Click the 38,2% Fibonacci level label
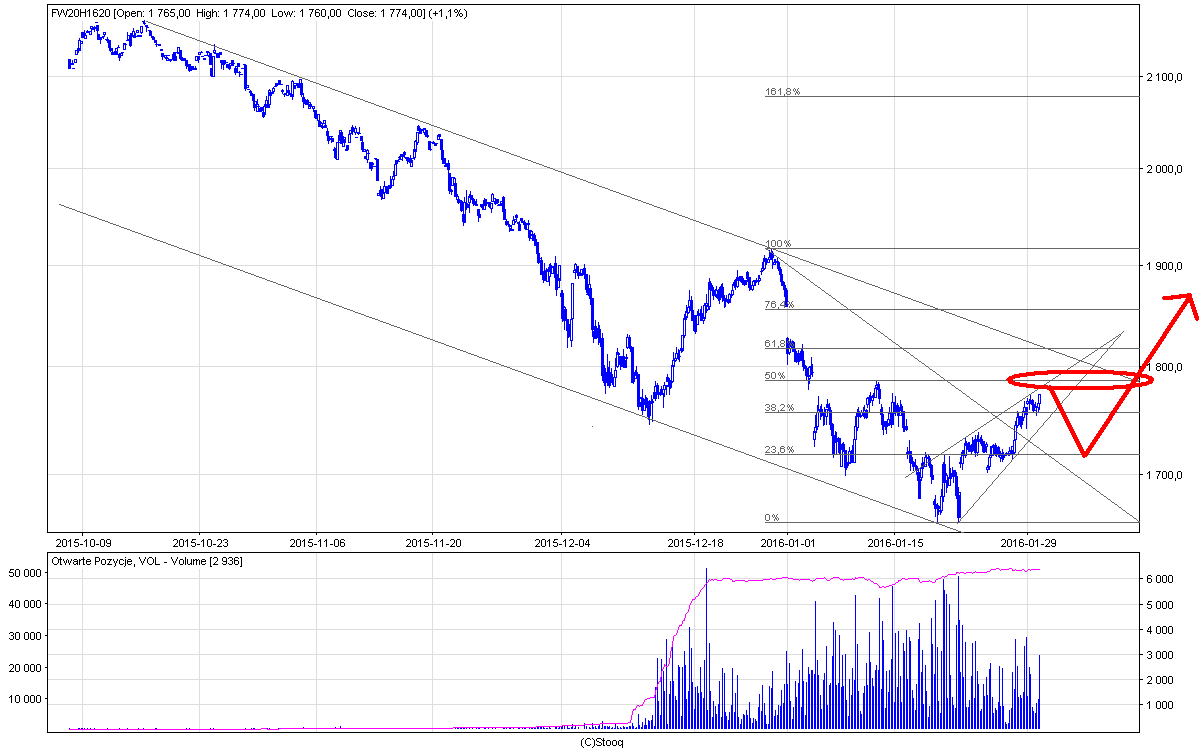Viewport: 1200px width, 750px height. tap(780, 408)
